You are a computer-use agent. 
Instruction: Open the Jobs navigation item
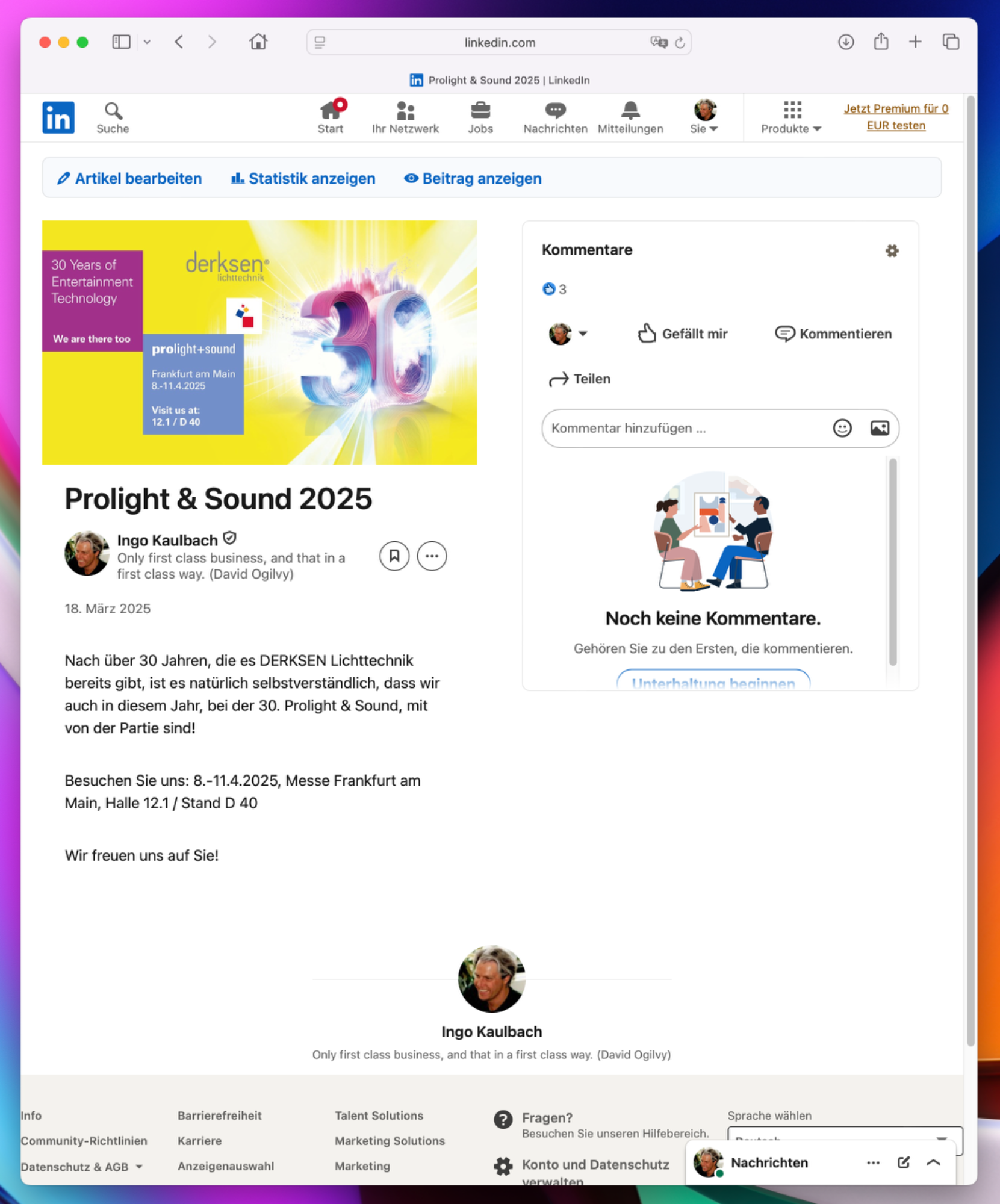point(480,117)
